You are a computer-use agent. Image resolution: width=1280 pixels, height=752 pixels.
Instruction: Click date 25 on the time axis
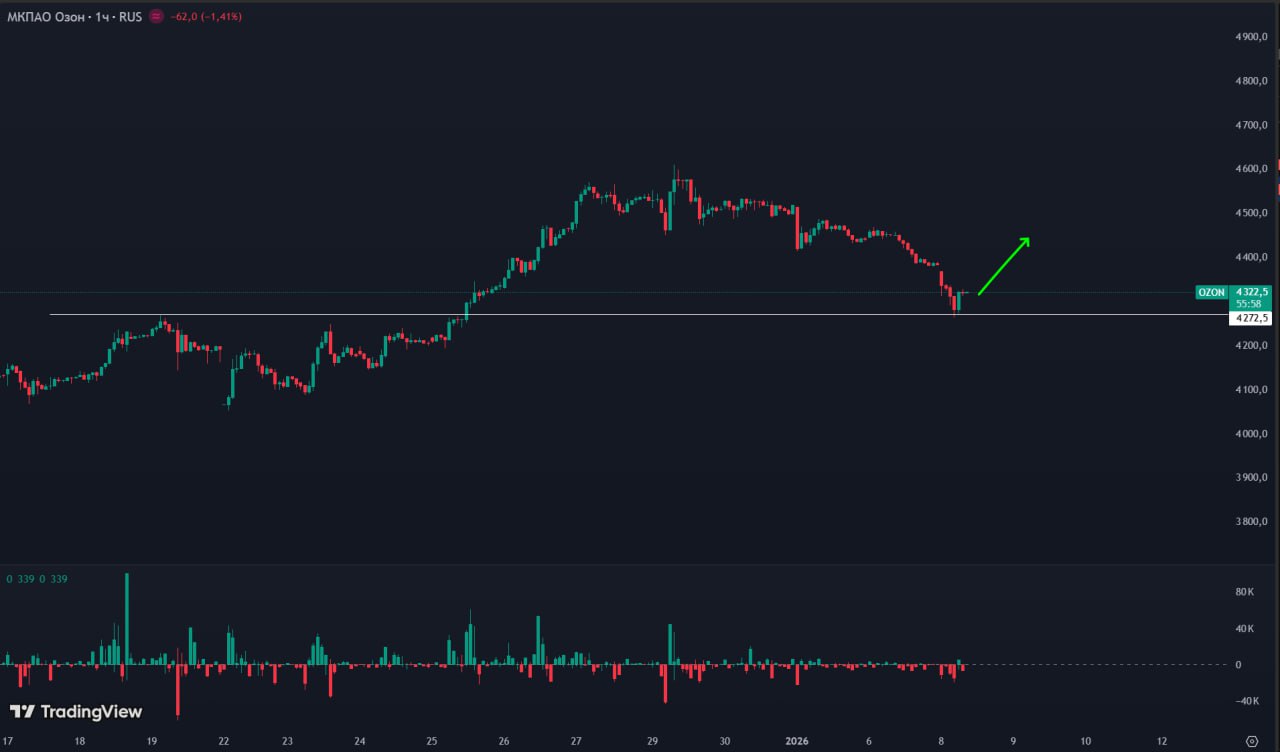point(431,741)
